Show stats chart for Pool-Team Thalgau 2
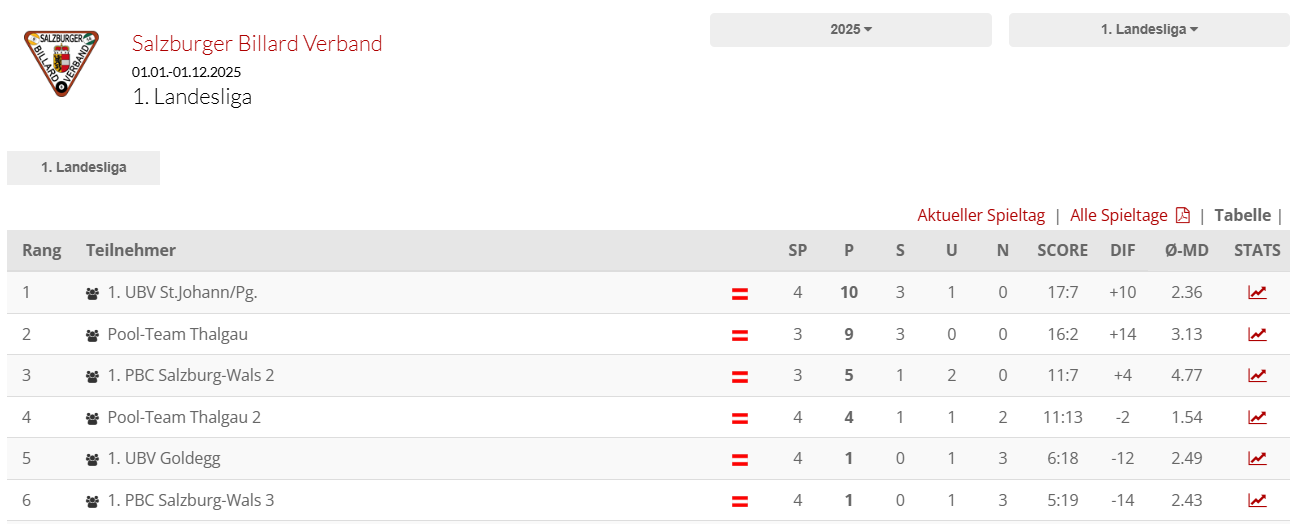1298x524 pixels. click(x=1257, y=417)
